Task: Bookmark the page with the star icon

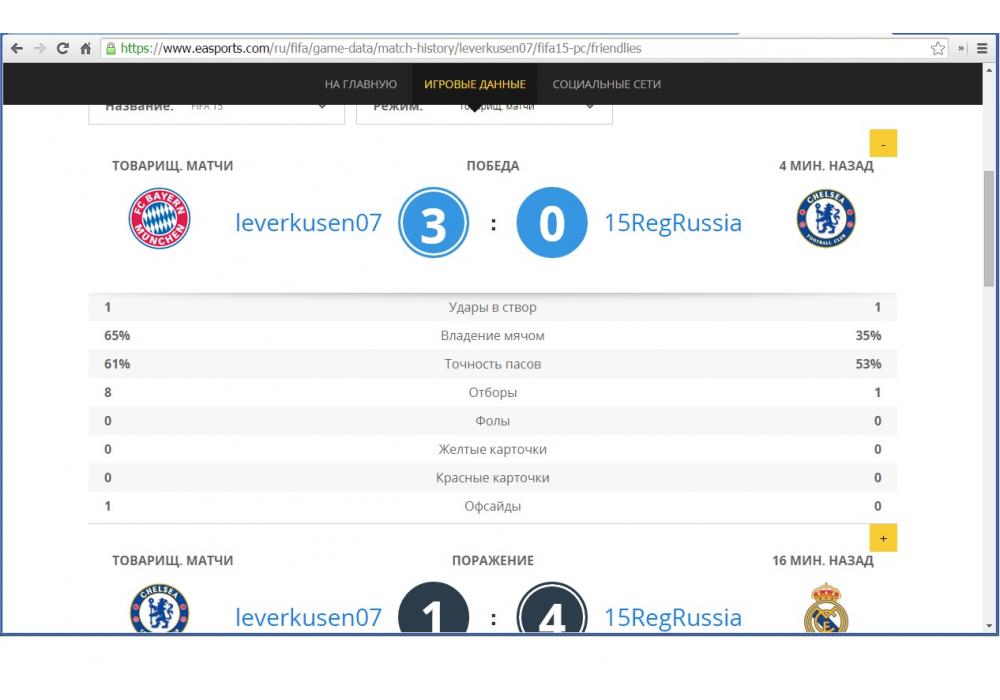Action: click(938, 48)
